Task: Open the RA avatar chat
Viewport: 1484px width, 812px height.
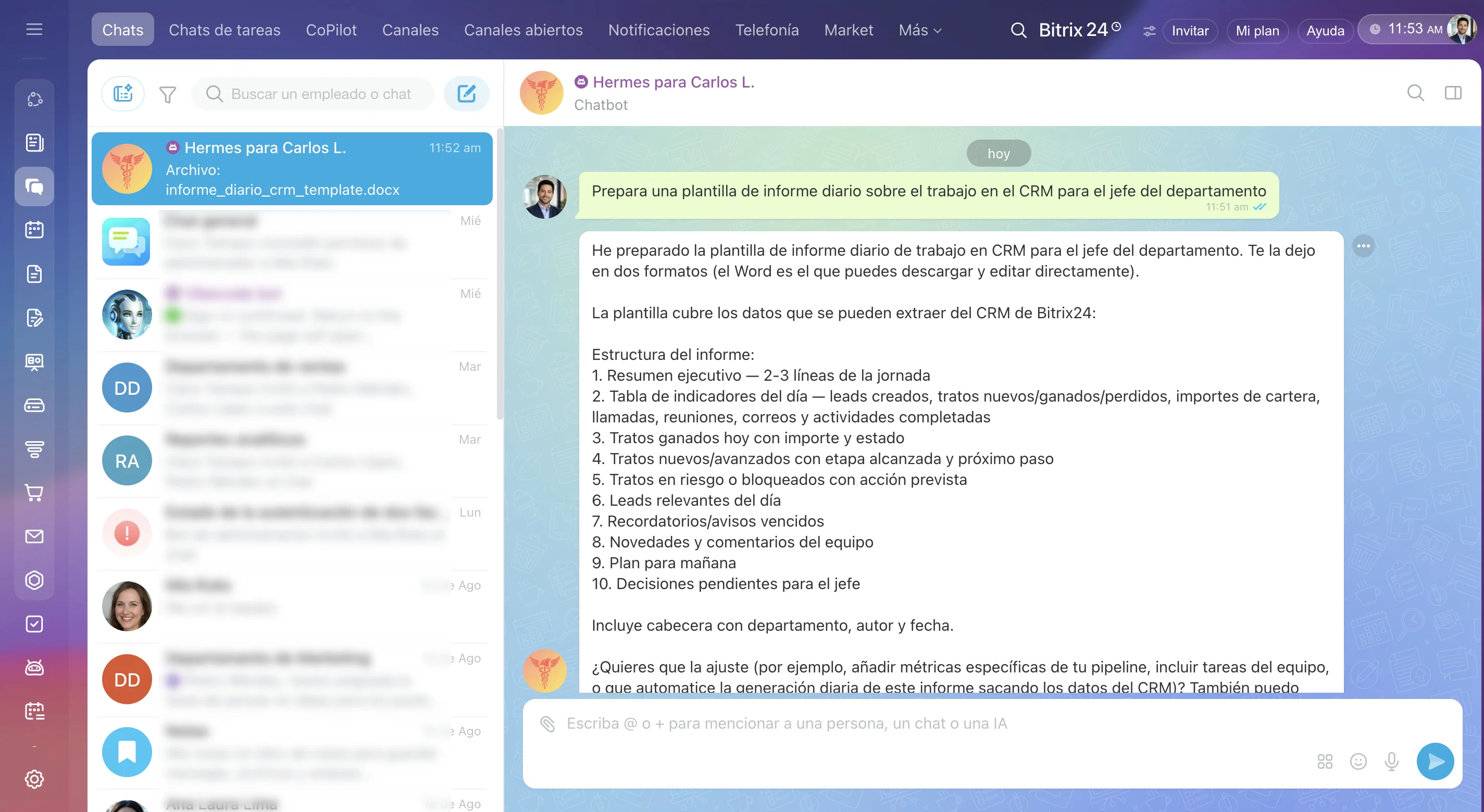Action: point(292,461)
